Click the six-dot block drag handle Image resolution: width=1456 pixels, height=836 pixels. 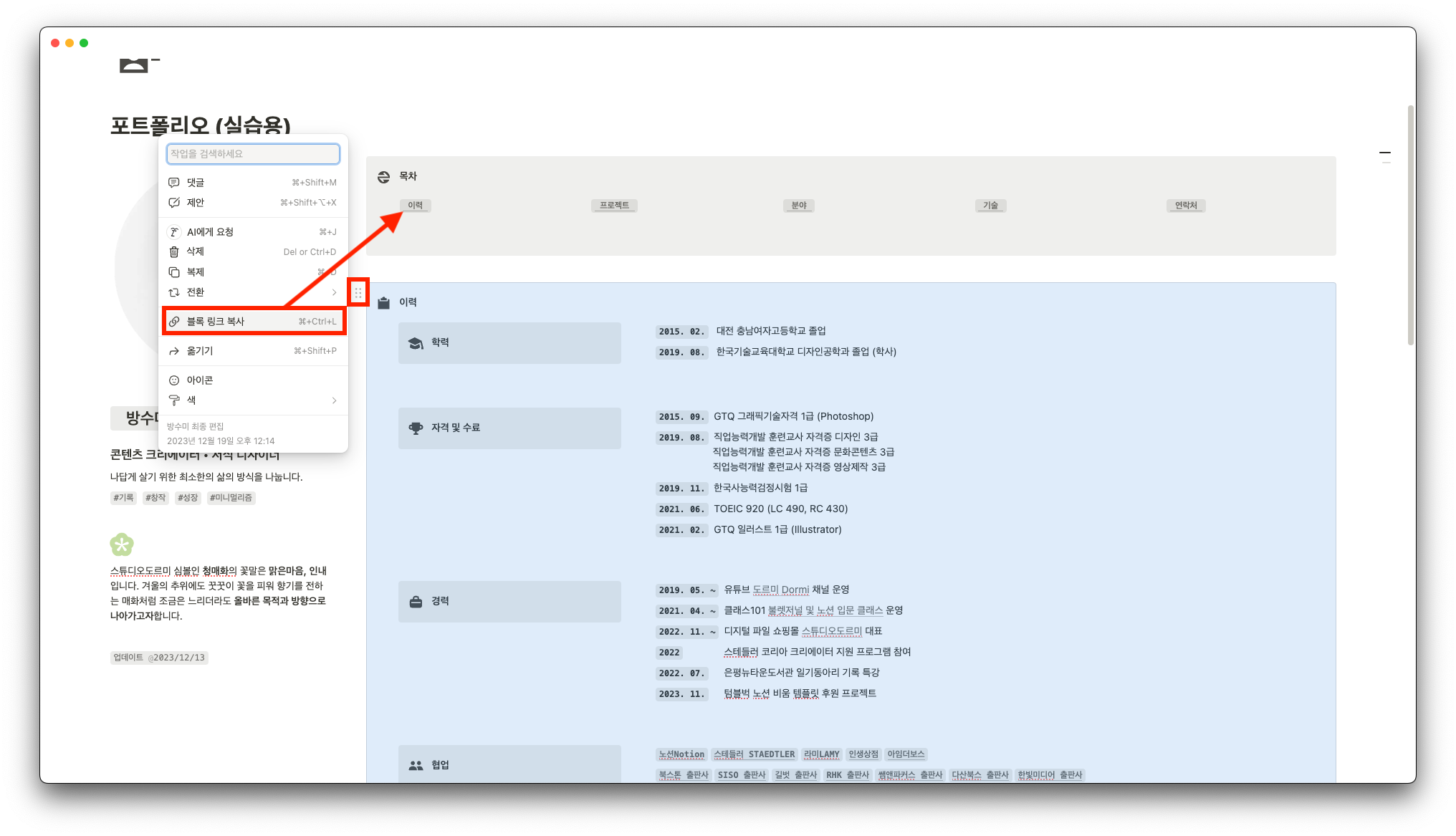[x=358, y=293]
